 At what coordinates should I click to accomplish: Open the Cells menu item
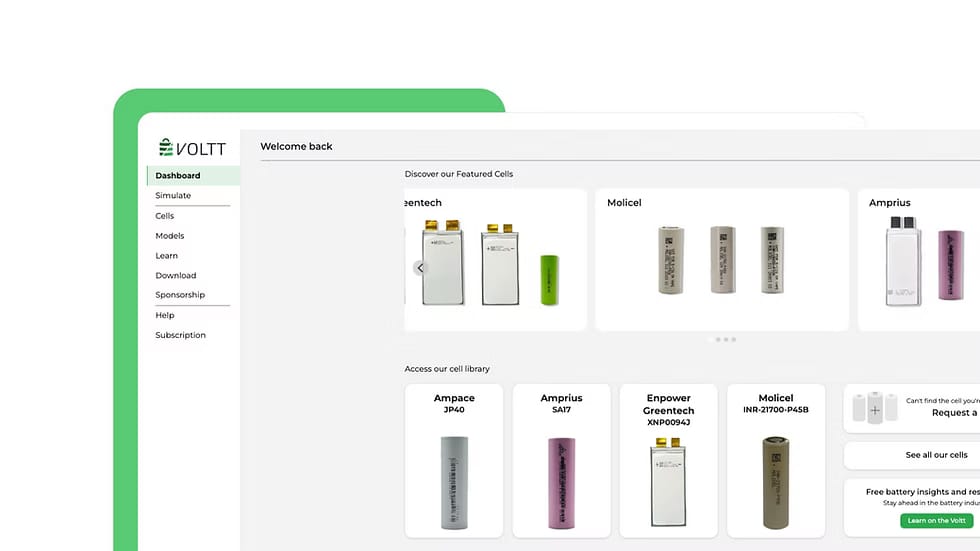tap(165, 216)
